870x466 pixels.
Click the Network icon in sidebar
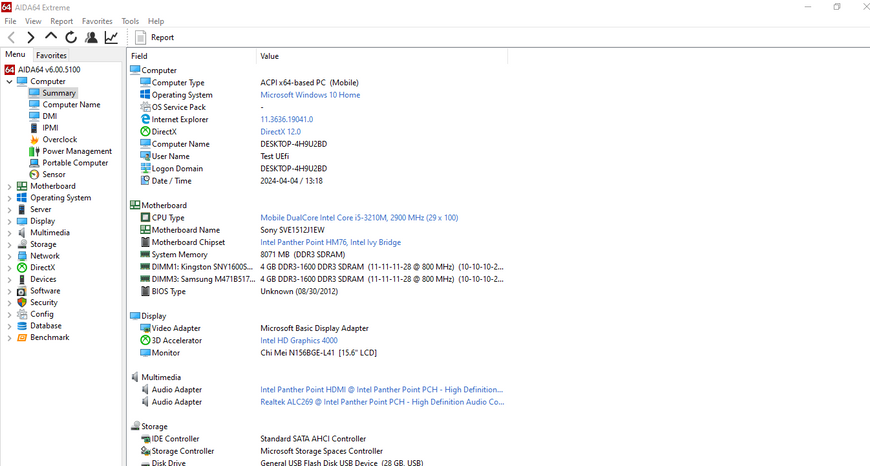(22, 256)
